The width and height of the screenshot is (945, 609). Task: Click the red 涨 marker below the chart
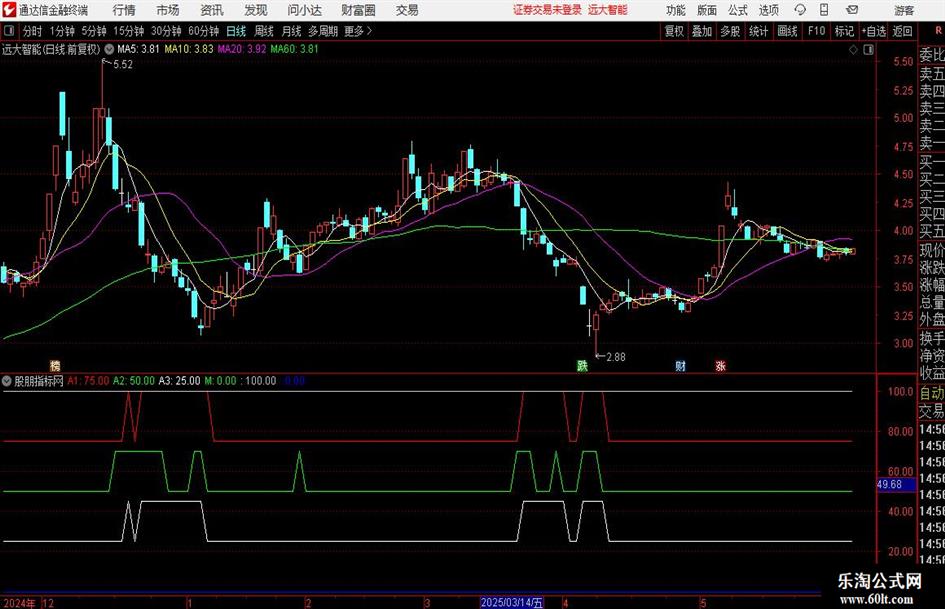click(x=720, y=365)
